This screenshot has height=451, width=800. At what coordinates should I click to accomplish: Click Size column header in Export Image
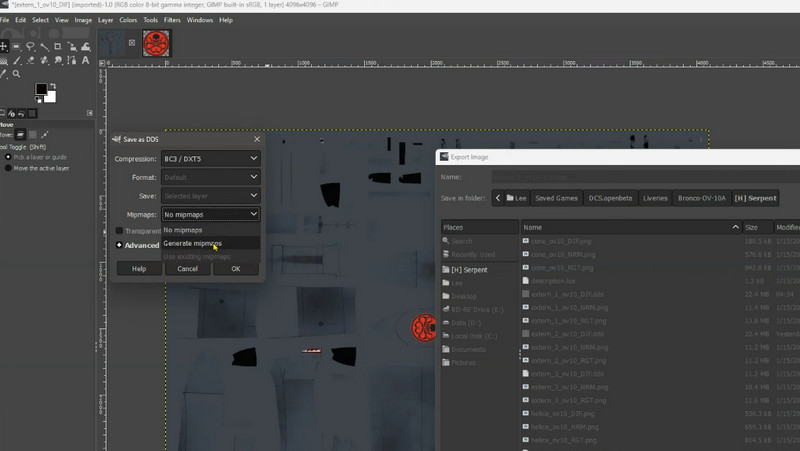(x=757, y=227)
